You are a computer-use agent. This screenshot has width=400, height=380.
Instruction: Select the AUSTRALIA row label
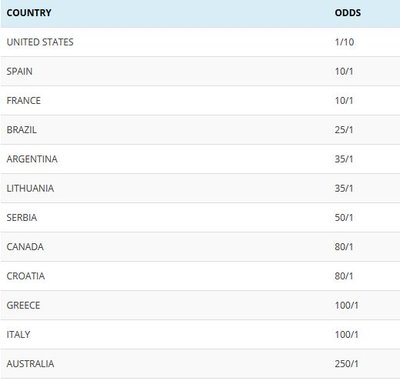tap(30, 364)
